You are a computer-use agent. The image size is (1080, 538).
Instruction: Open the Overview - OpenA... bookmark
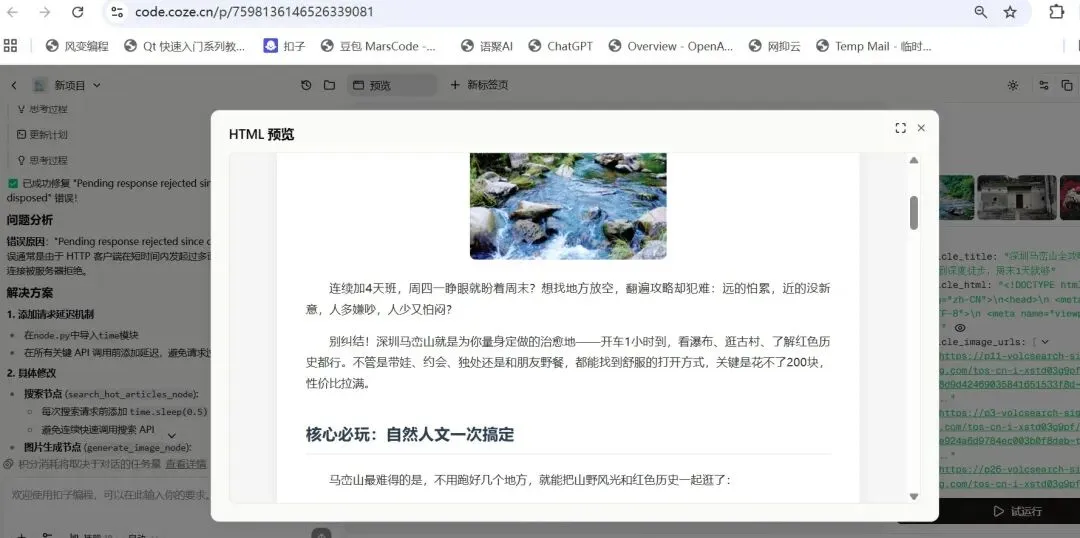click(671, 46)
